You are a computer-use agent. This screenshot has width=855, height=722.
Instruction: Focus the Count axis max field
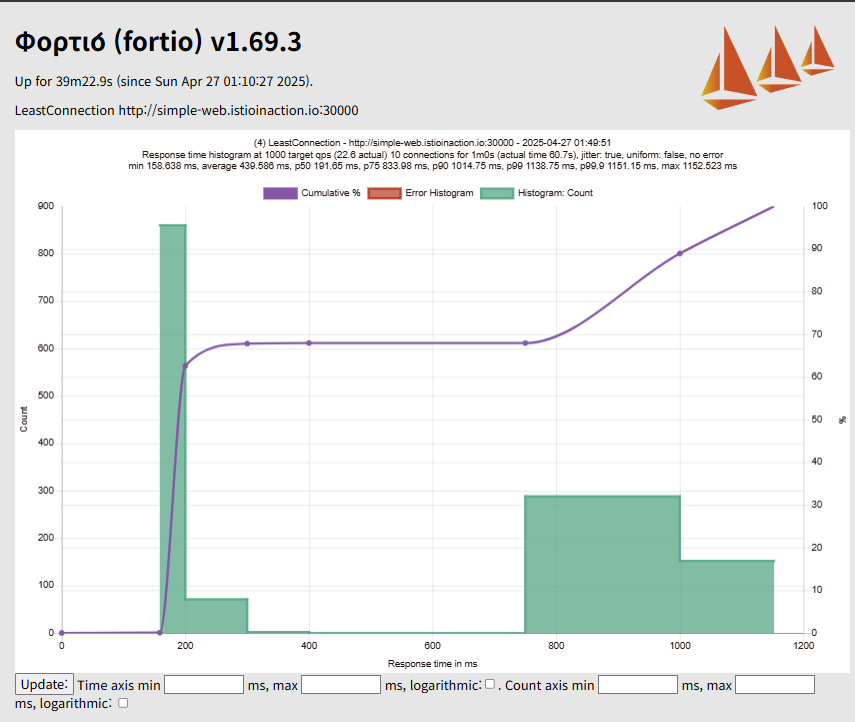[775, 684]
